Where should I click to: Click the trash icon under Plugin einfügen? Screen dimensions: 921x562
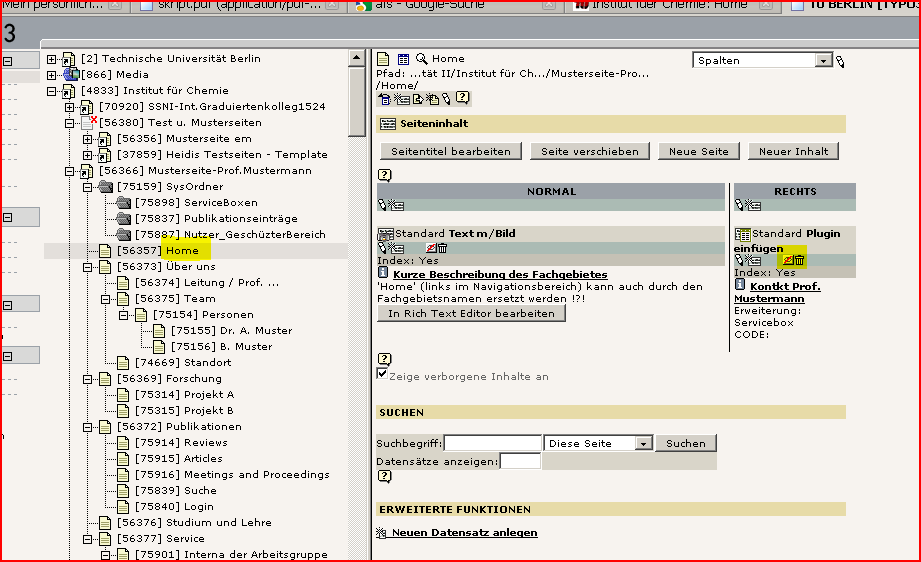[x=799, y=261]
